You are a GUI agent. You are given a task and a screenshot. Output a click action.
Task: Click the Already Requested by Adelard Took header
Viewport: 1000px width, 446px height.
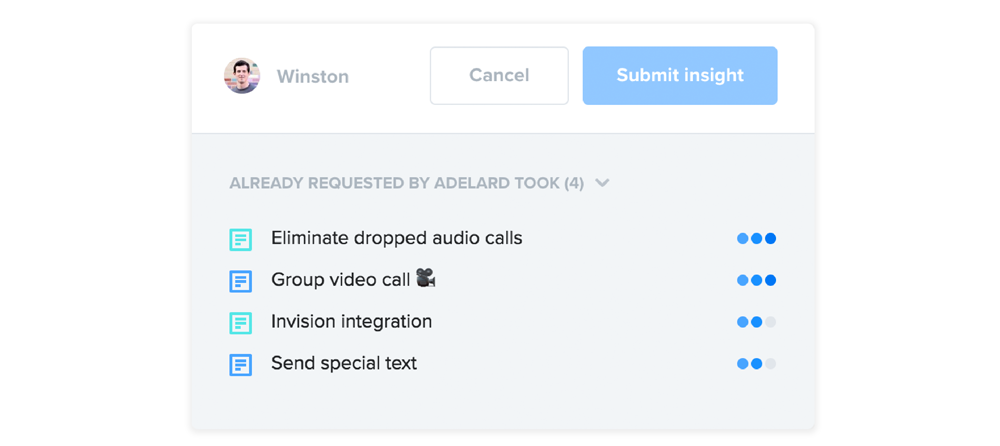tap(407, 184)
